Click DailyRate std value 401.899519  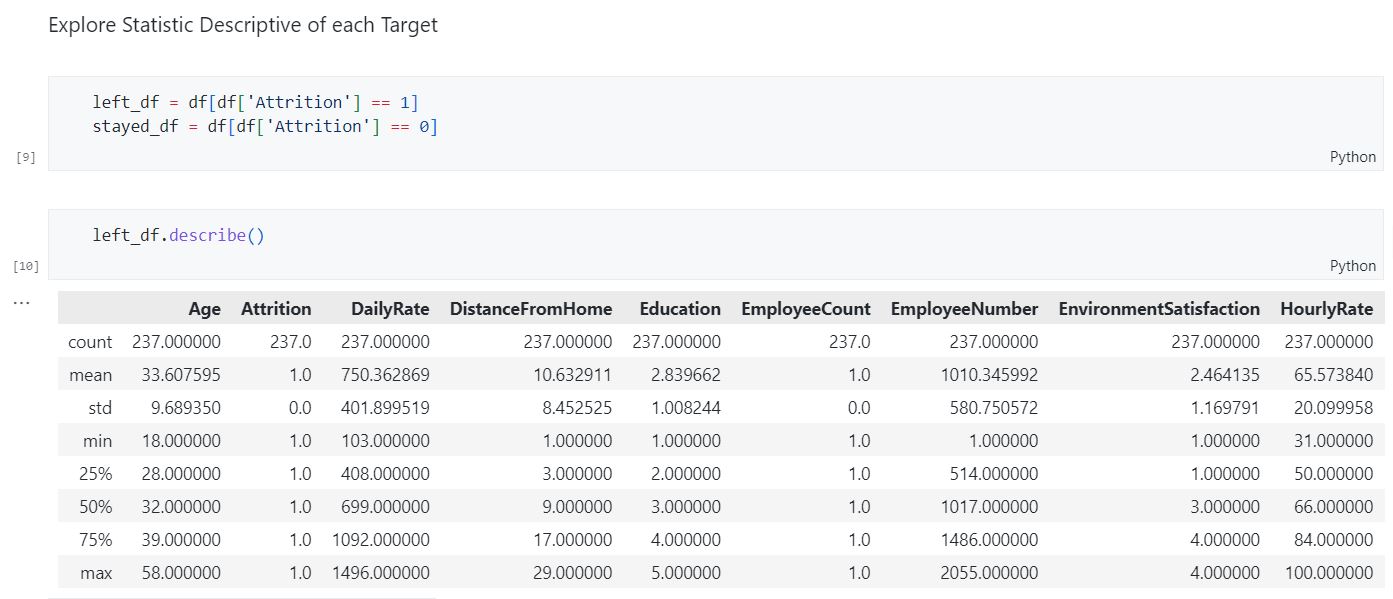(x=385, y=408)
